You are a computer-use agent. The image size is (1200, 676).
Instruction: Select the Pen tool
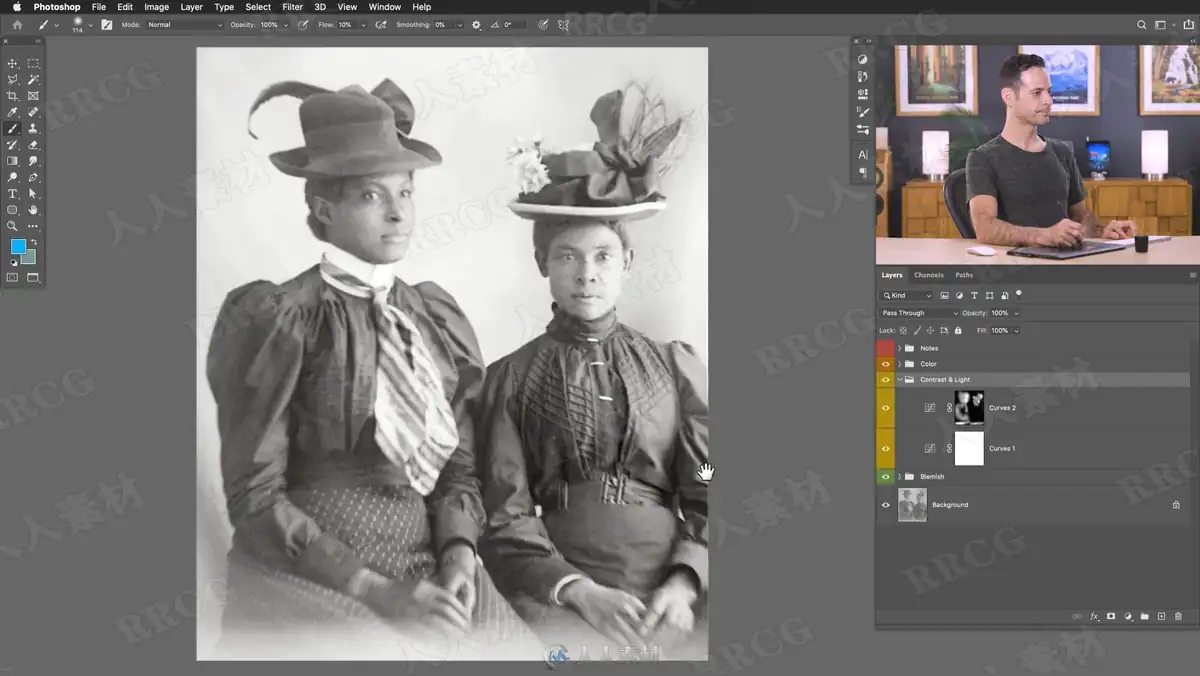click(33, 177)
